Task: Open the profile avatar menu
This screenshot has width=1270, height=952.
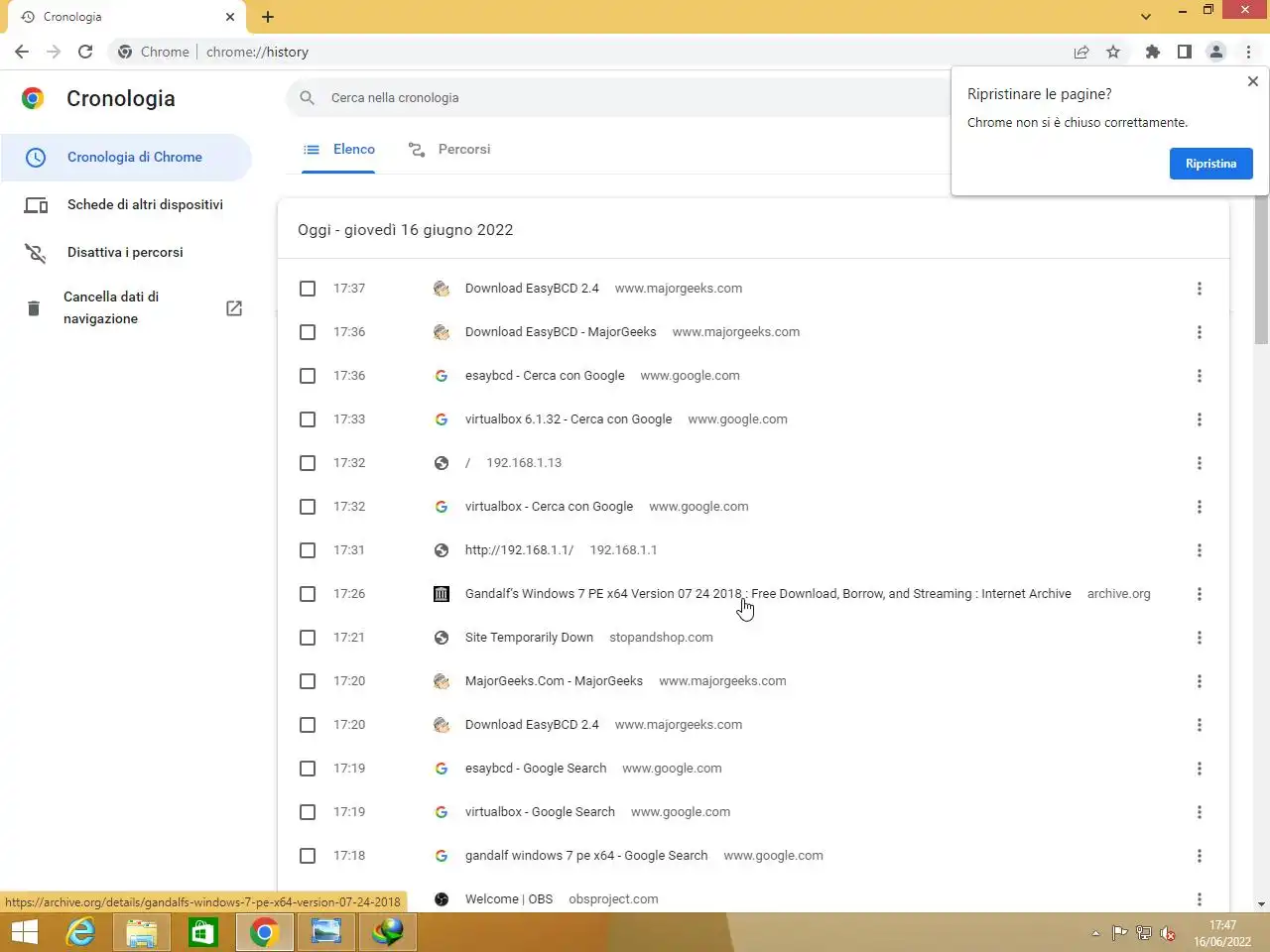Action: coord(1215,52)
